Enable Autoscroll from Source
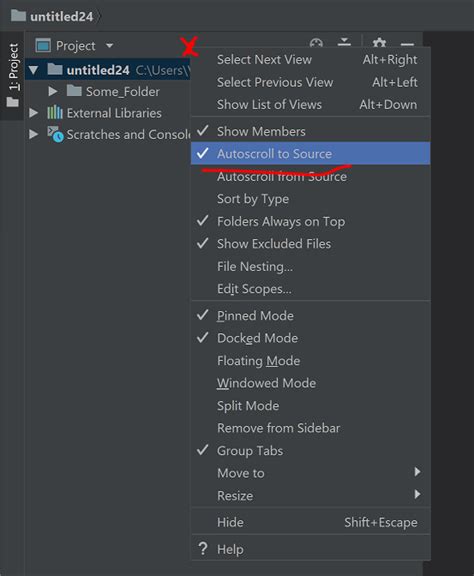 [310, 176]
